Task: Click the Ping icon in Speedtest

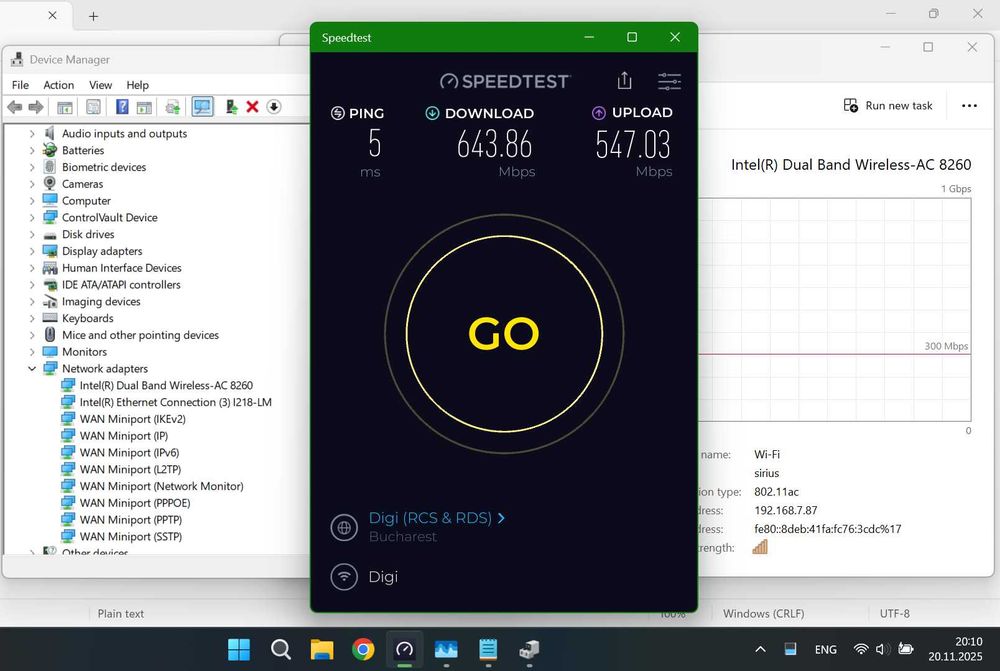Action: 337,114
